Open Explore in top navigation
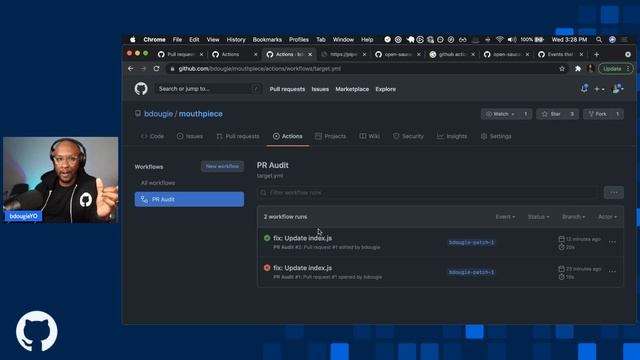Image resolution: width=640 pixels, height=360 pixels. tap(385, 89)
